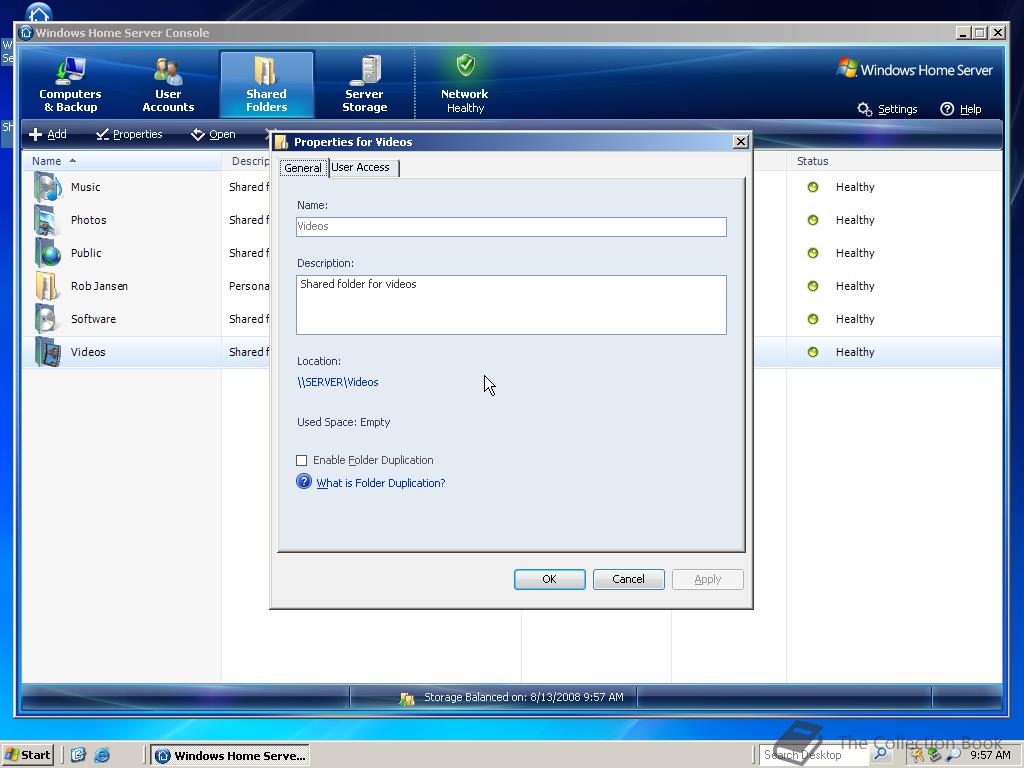This screenshot has height=768, width=1024.
Task: Click the Healthy status dot for Rob Jansen
Action: pos(813,286)
